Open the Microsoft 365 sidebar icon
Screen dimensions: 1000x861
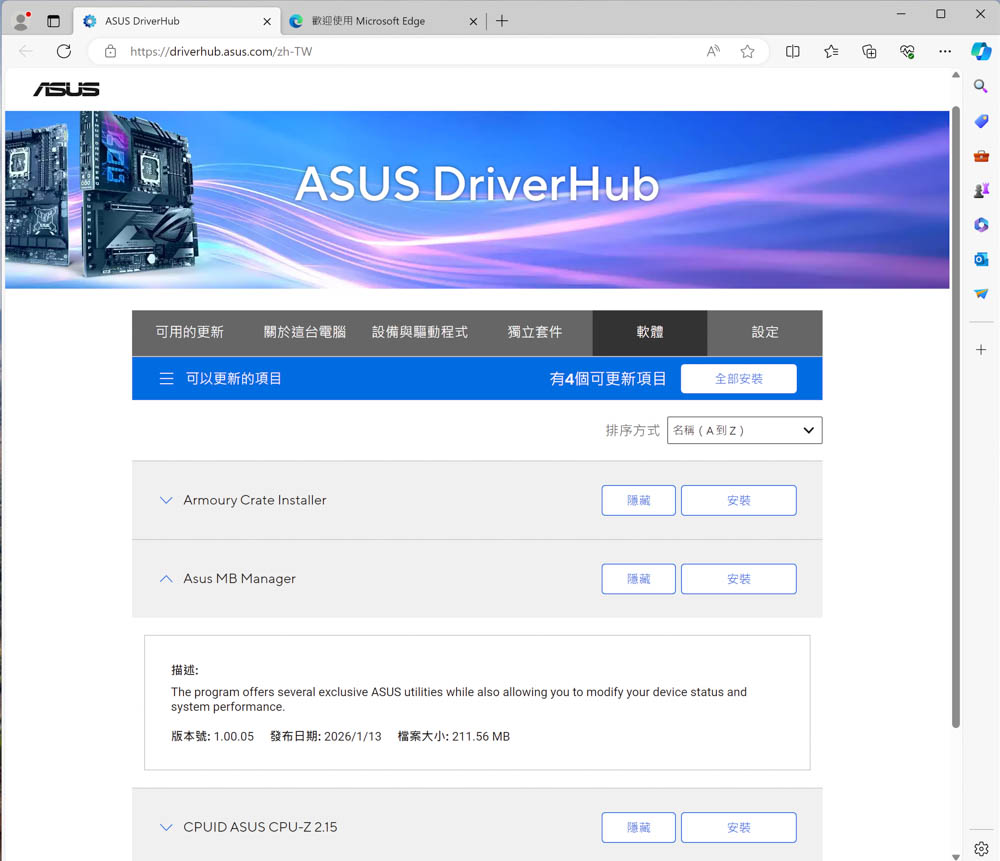point(981,225)
